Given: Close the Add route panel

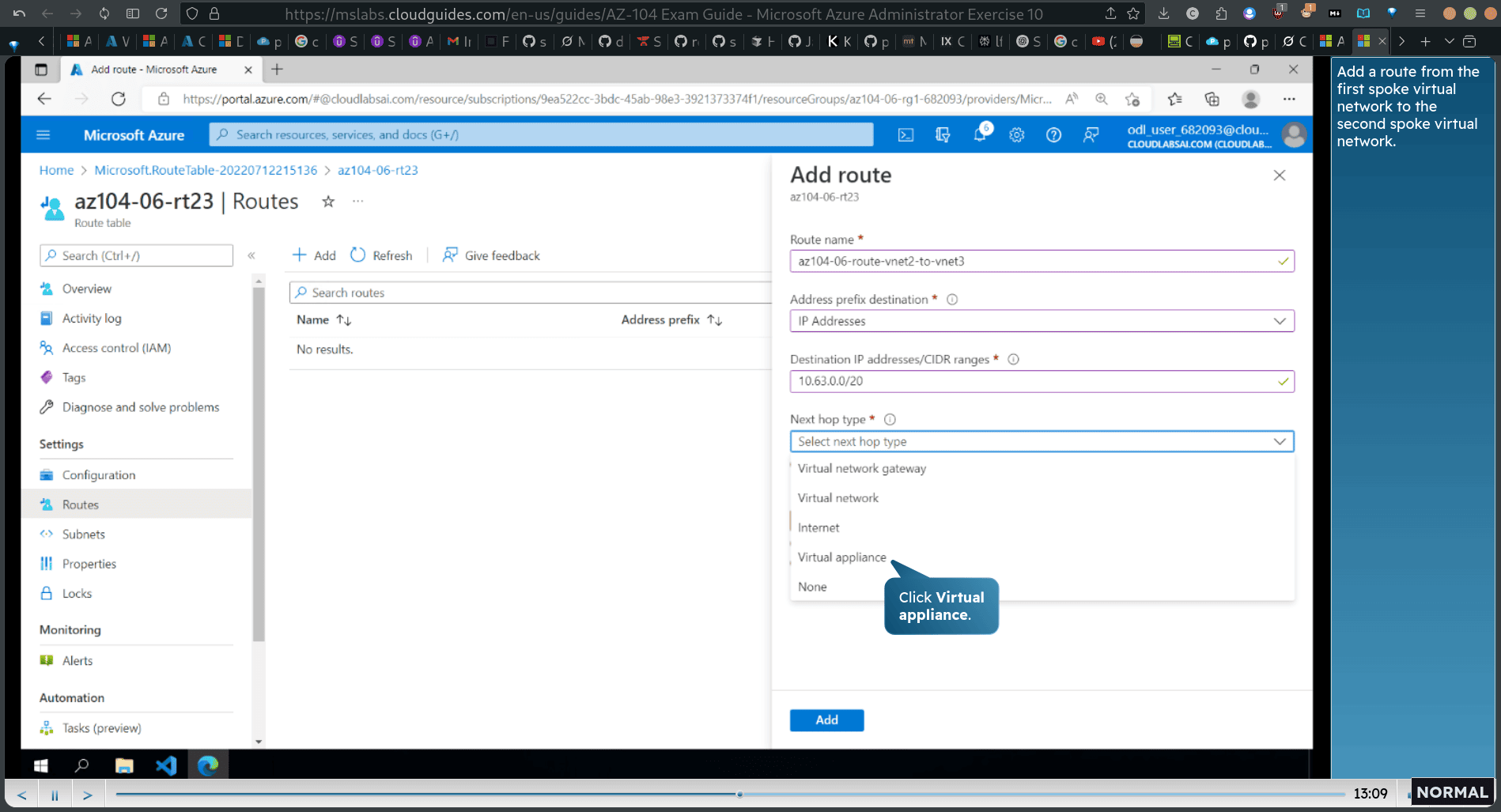Looking at the screenshot, I should coord(1279,176).
